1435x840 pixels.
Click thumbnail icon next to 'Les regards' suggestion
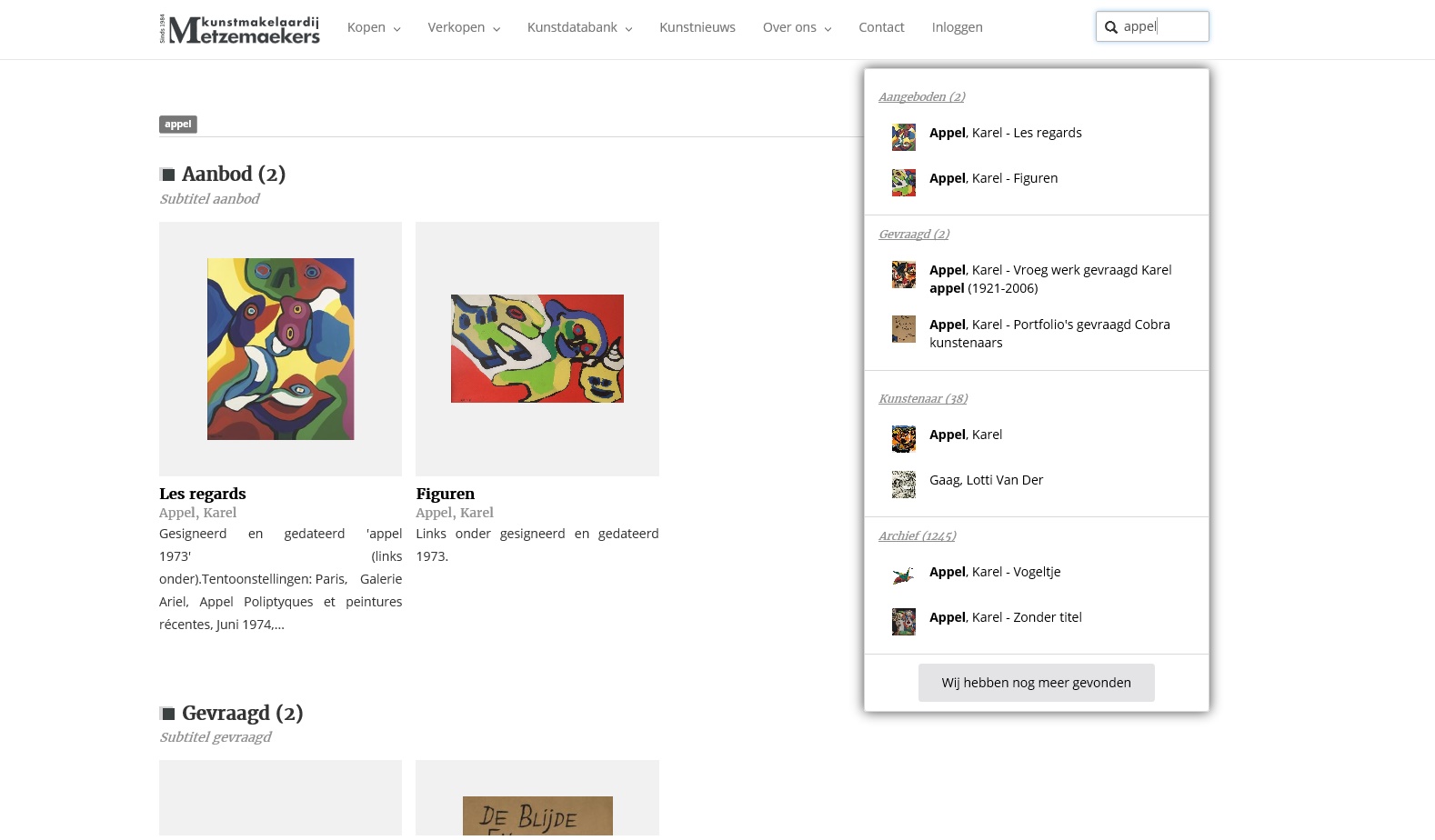pos(904,137)
